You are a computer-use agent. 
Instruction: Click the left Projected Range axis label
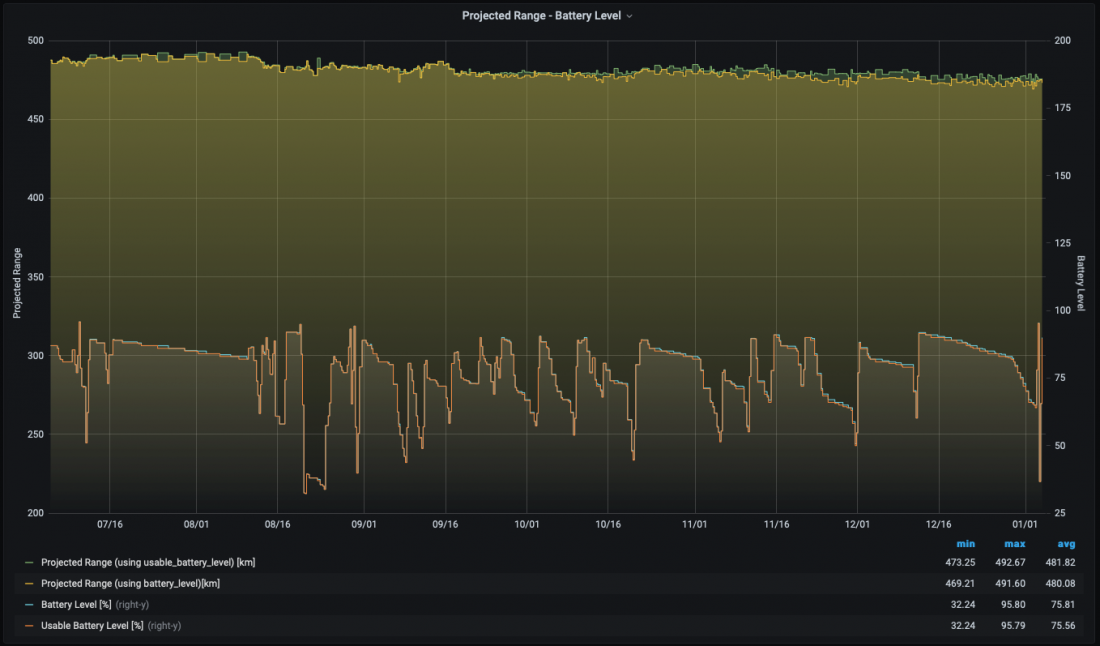[17, 283]
